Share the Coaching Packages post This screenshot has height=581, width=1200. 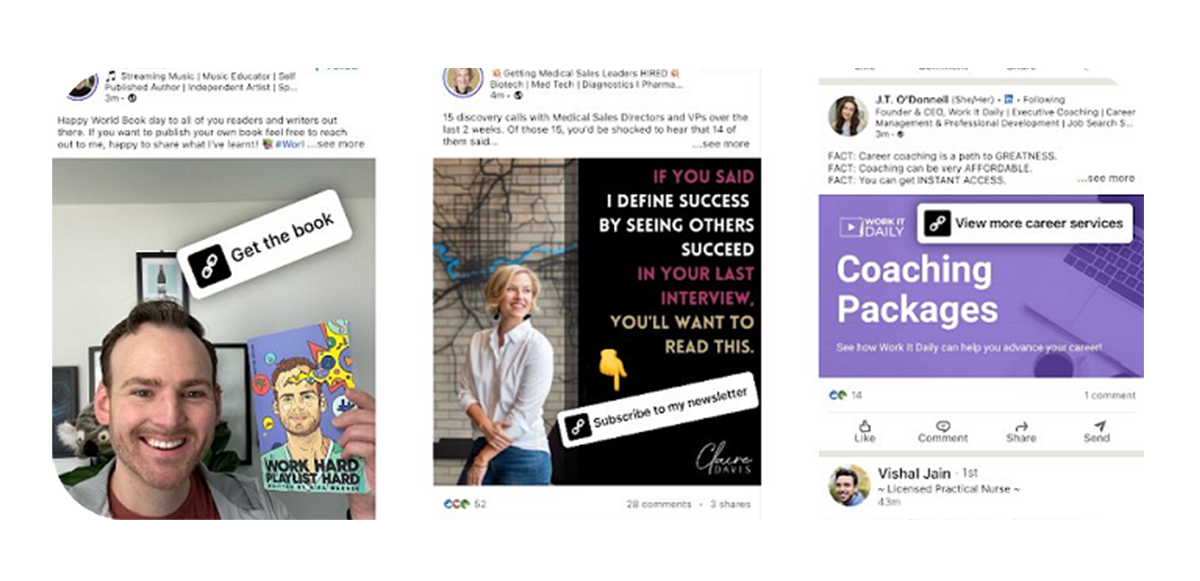tap(1021, 431)
